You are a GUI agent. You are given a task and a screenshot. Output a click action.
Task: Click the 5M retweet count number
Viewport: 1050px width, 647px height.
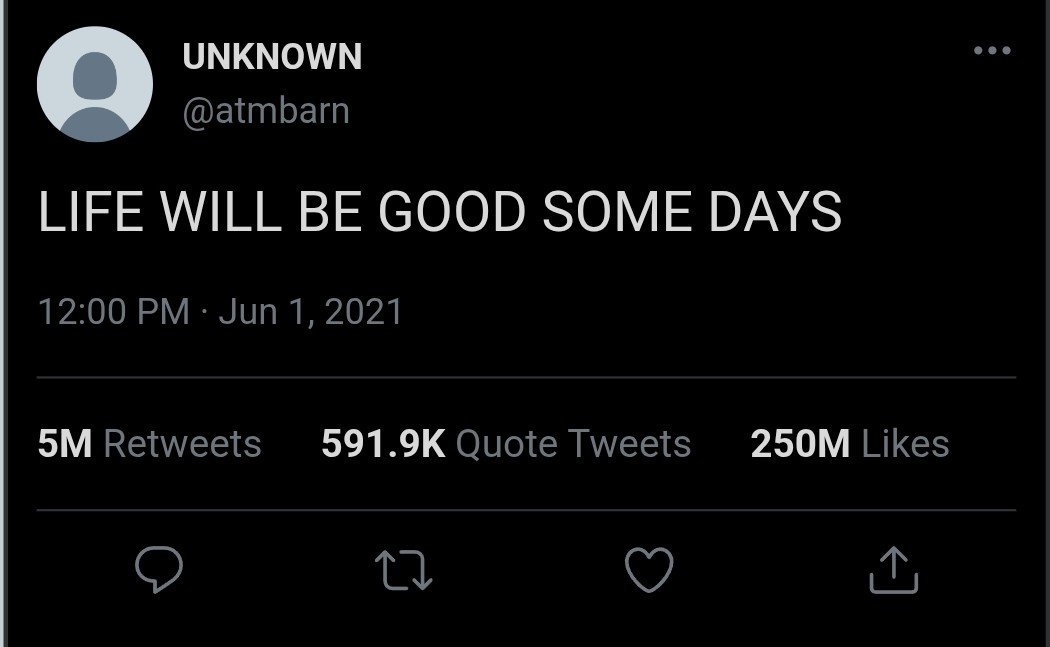[x=65, y=443]
